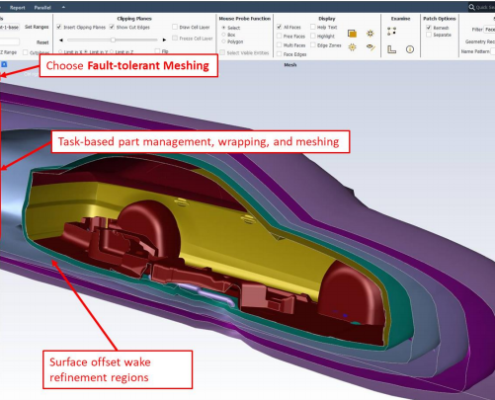Click the clipping plane slider handle
The height and width of the screenshot is (400, 495).
point(113,40)
